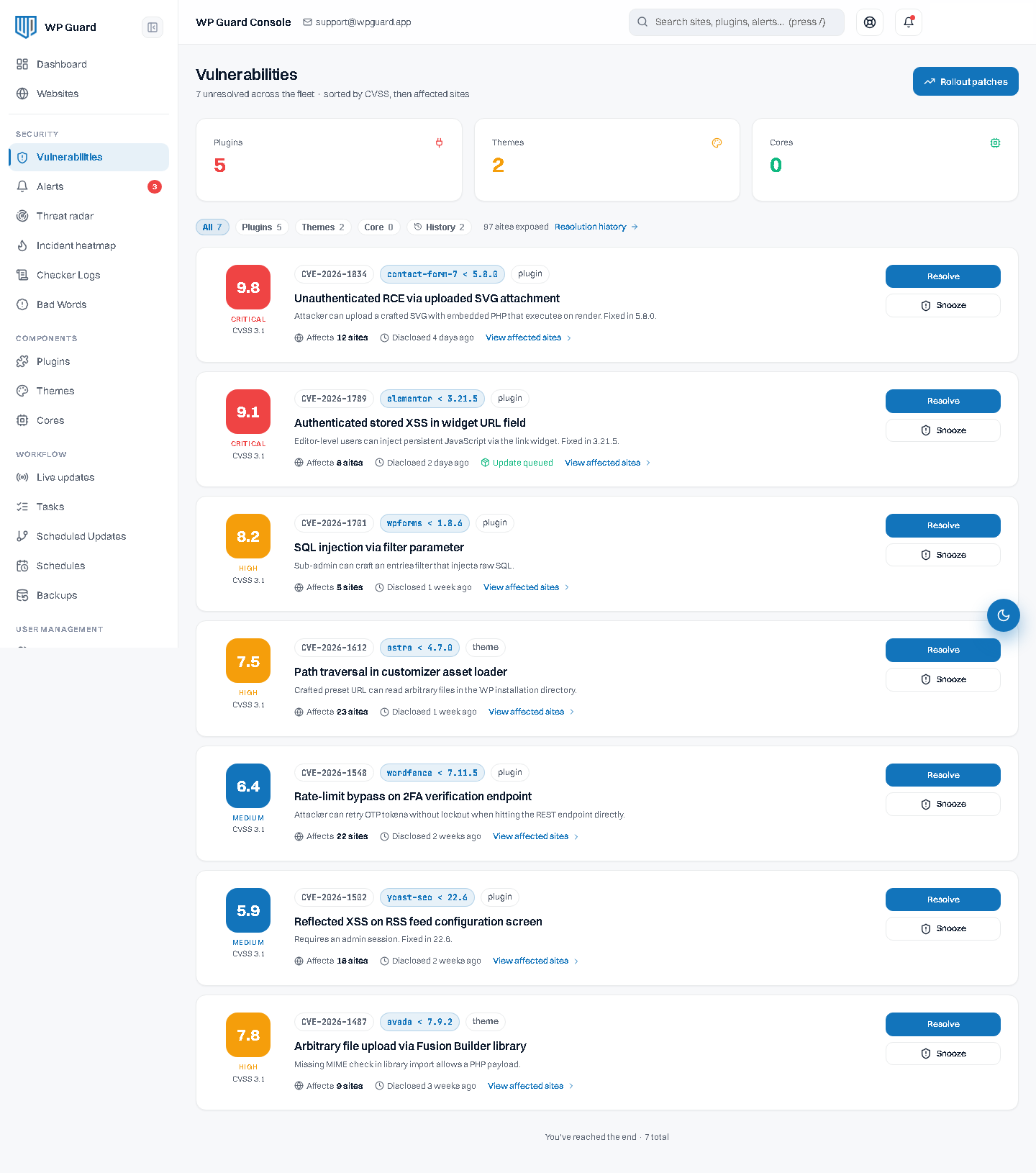Click the CVE-2026-1612 identifier chip

334,648
